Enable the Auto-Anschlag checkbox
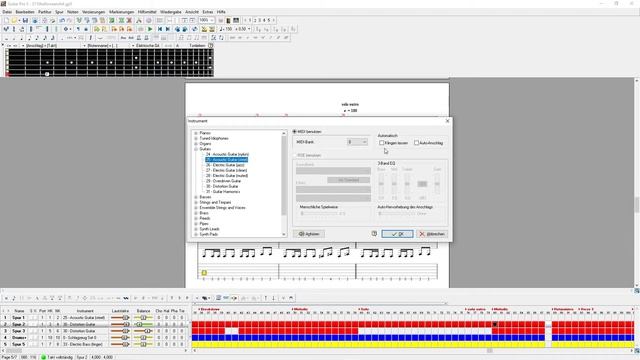The width and height of the screenshot is (640, 360). pyautogui.click(x=416, y=143)
